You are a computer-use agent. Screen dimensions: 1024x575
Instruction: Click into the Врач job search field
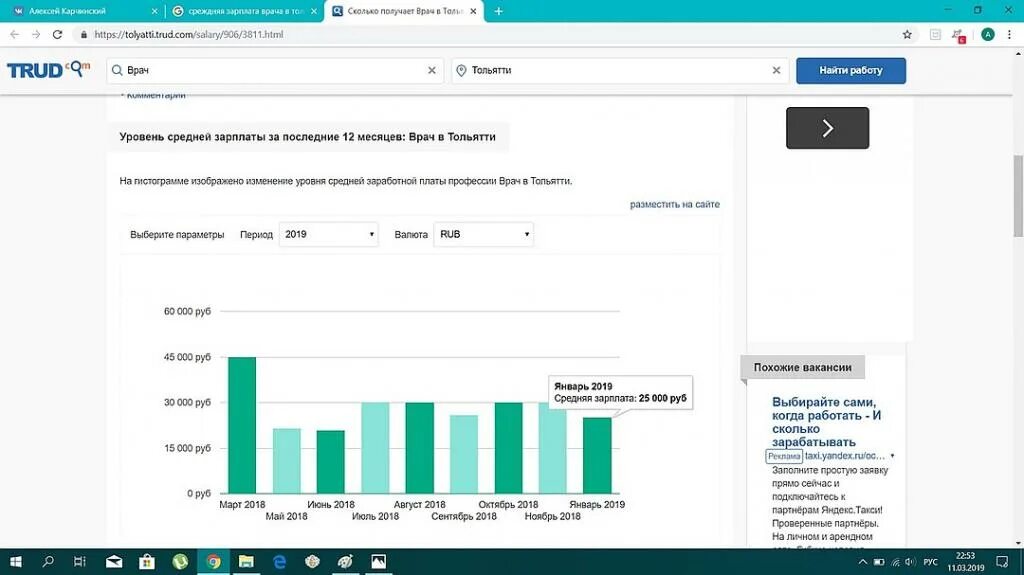point(274,71)
